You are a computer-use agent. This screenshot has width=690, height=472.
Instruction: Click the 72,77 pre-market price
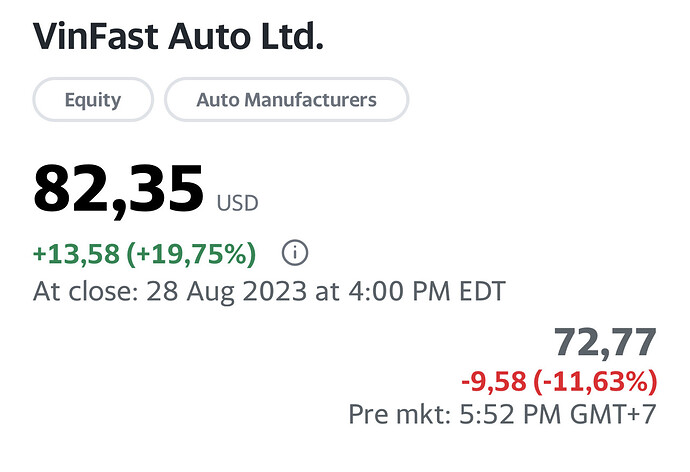606,343
